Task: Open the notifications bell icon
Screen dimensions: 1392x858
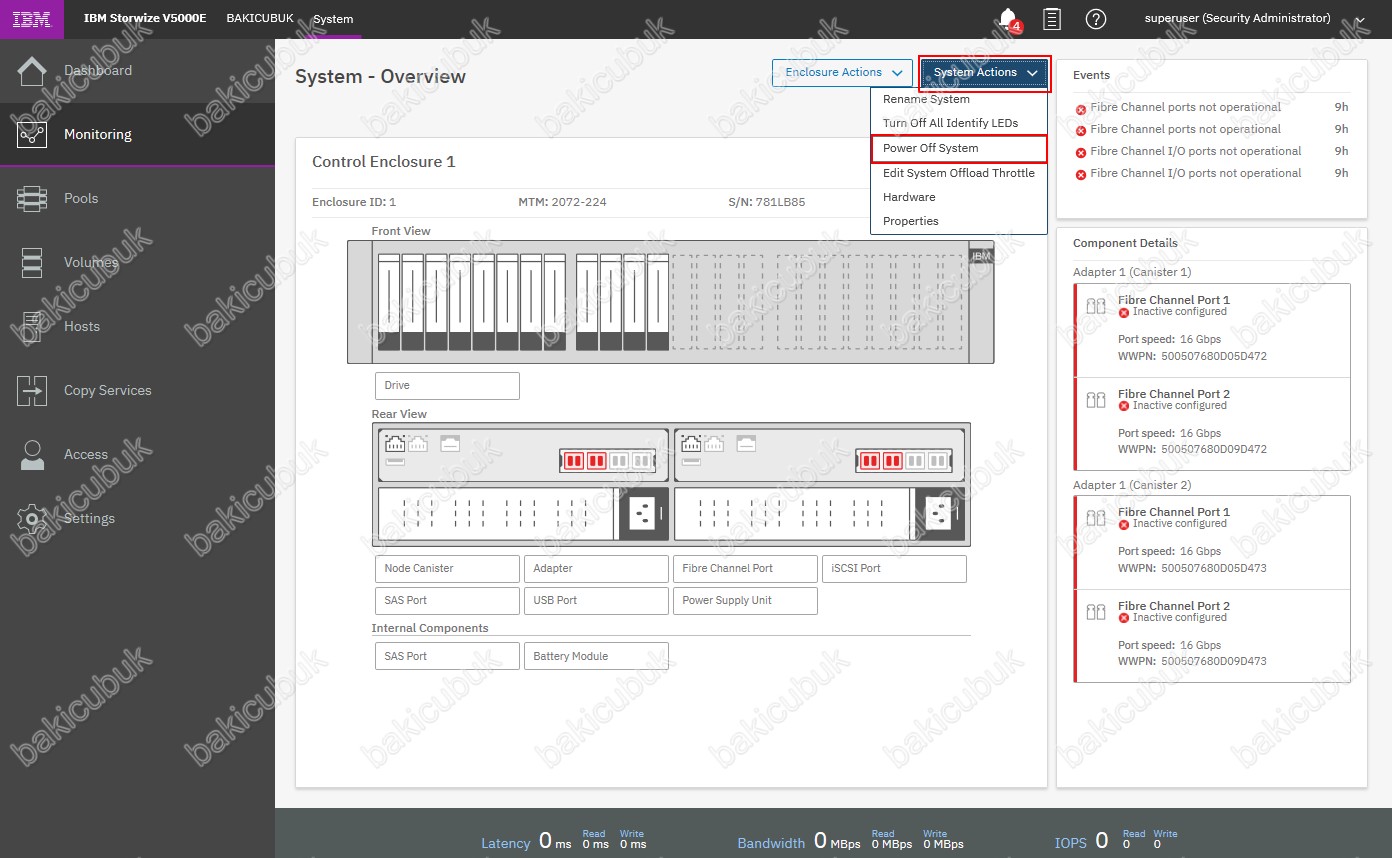Action: tap(1009, 19)
